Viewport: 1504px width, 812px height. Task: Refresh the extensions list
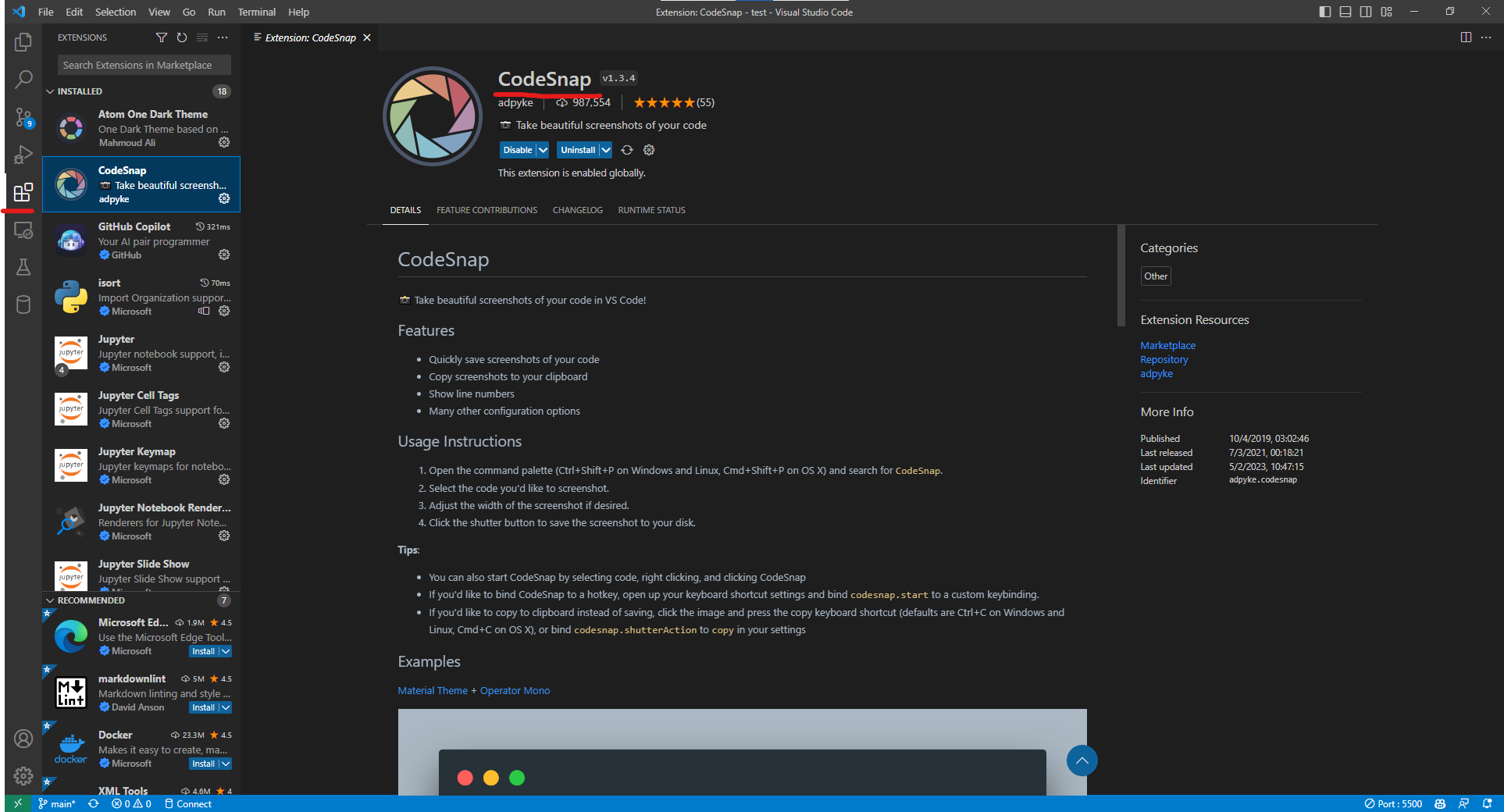[x=182, y=37]
